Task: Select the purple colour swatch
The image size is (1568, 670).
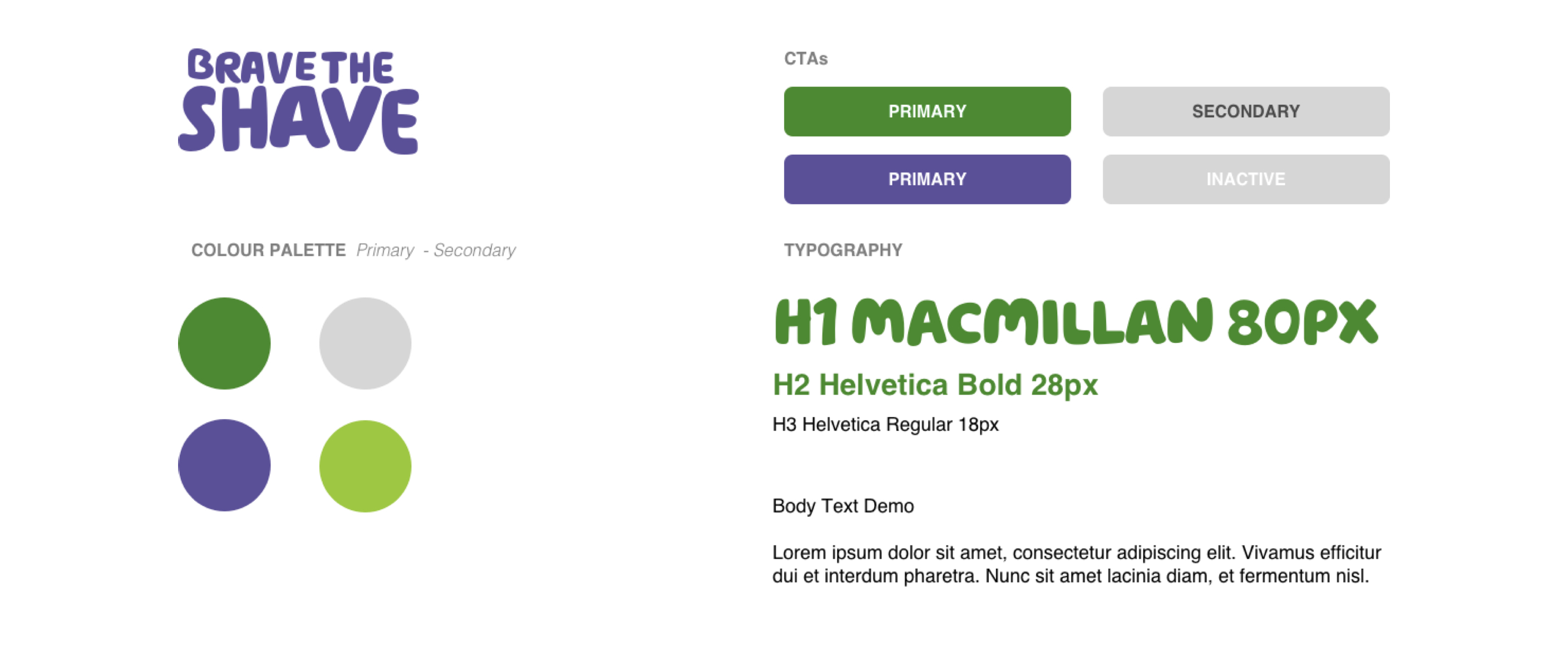Action: point(225,465)
